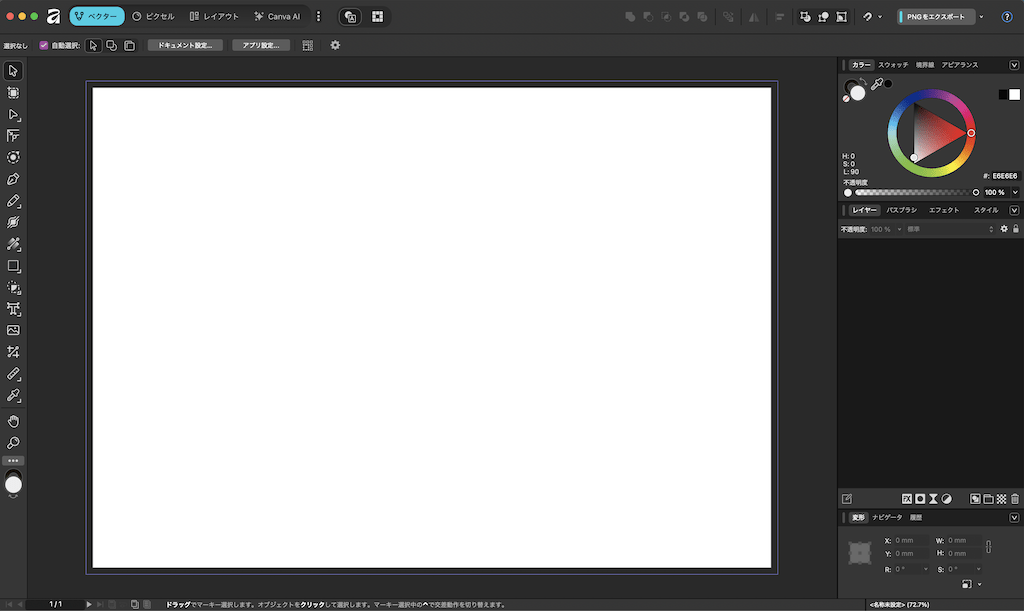
Task: Select the Rectangle shape tool
Action: click(x=13, y=266)
